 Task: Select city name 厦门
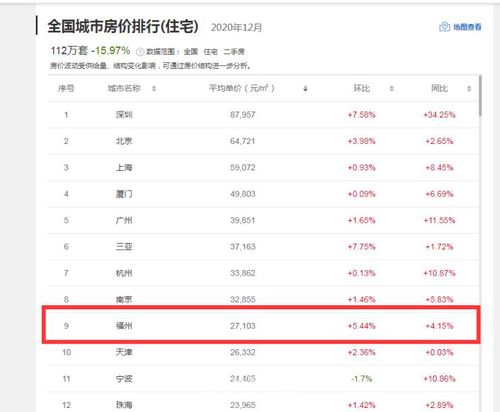click(124, 194)
